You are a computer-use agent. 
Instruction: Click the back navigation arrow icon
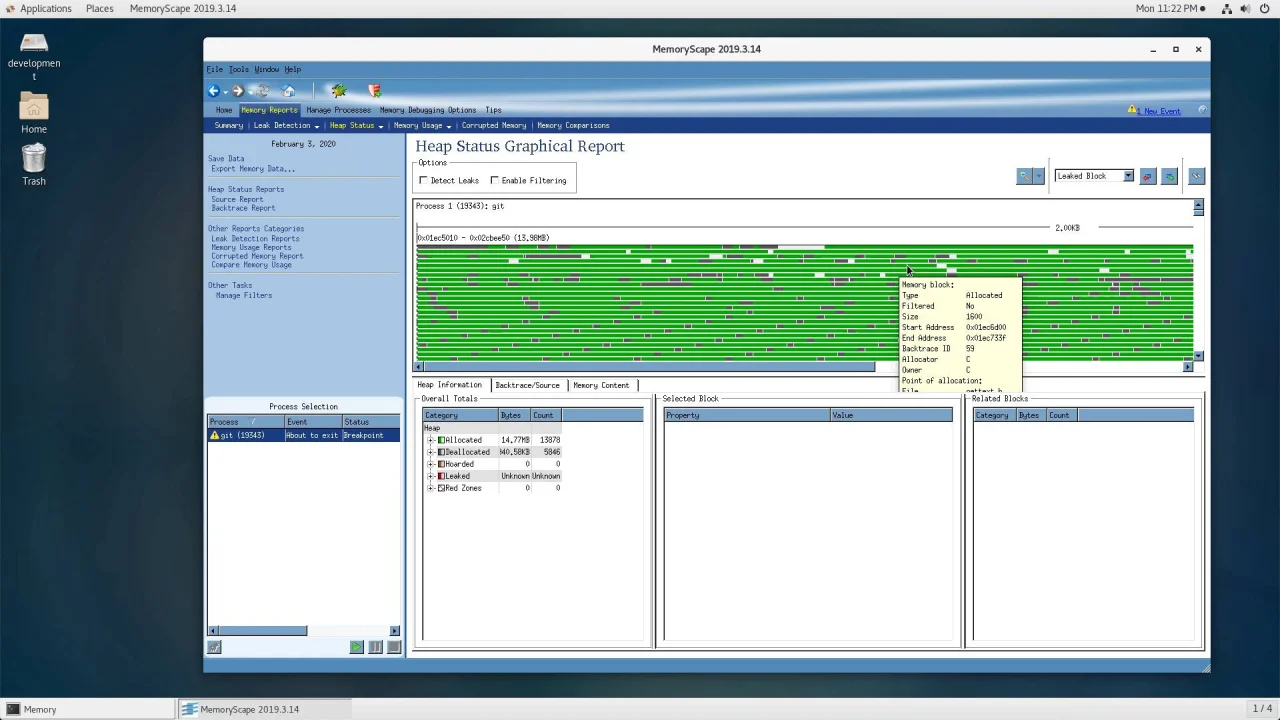click(x=213, y=91)
